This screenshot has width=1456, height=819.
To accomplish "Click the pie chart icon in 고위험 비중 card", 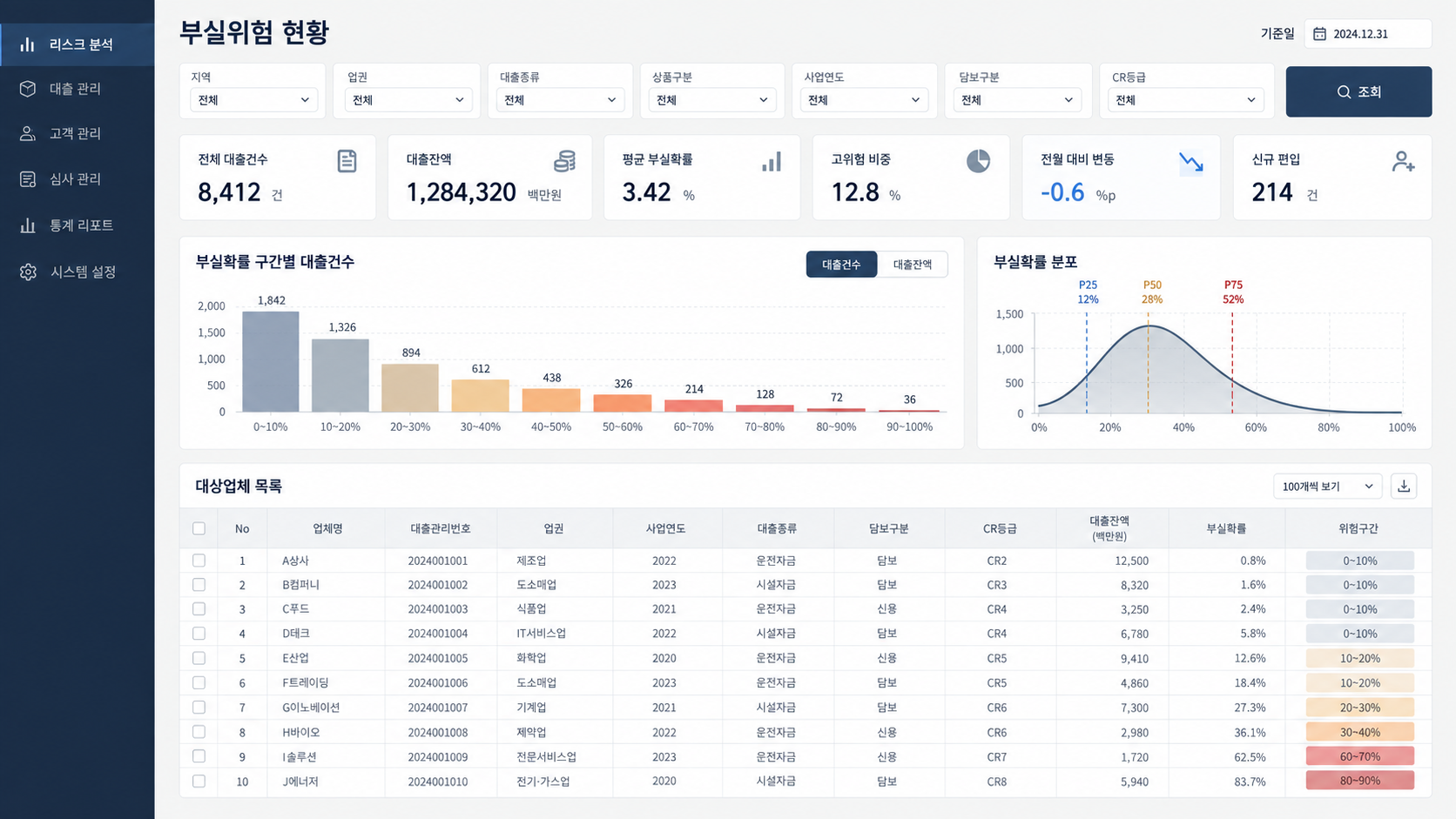I will pos(978,161).
